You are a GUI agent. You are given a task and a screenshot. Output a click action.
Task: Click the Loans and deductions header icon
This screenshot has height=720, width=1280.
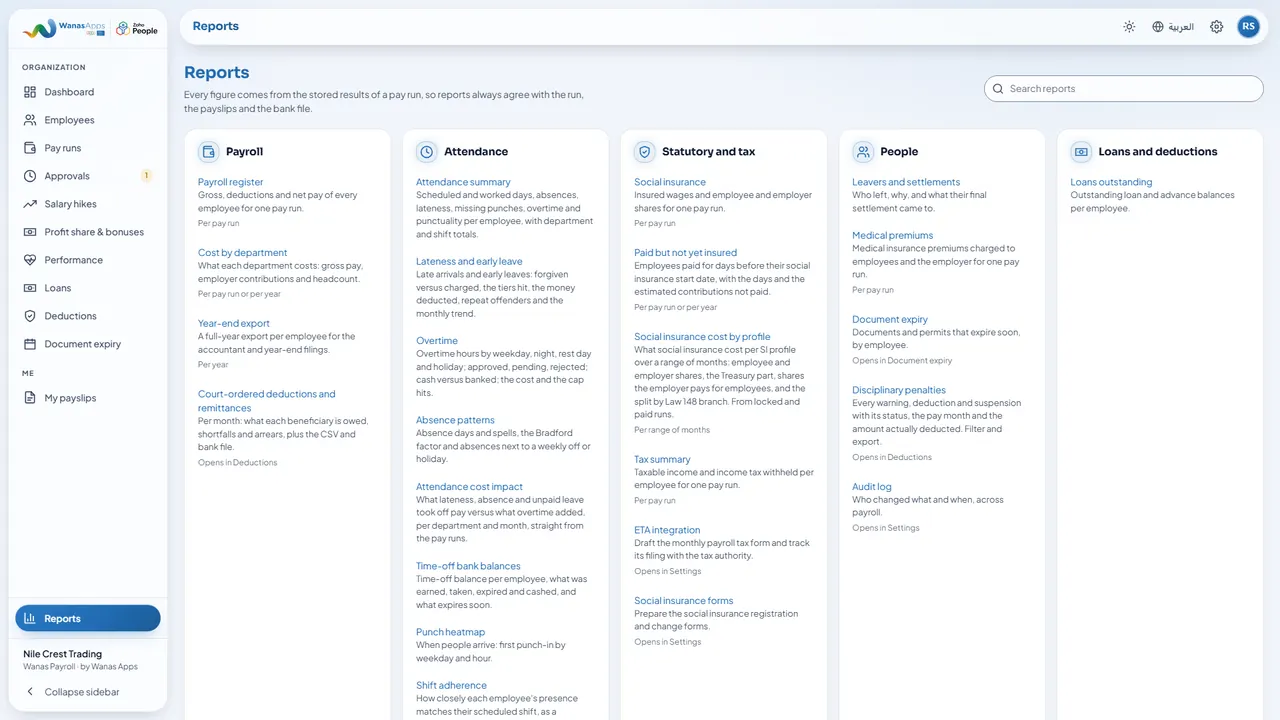[1081, 152]
